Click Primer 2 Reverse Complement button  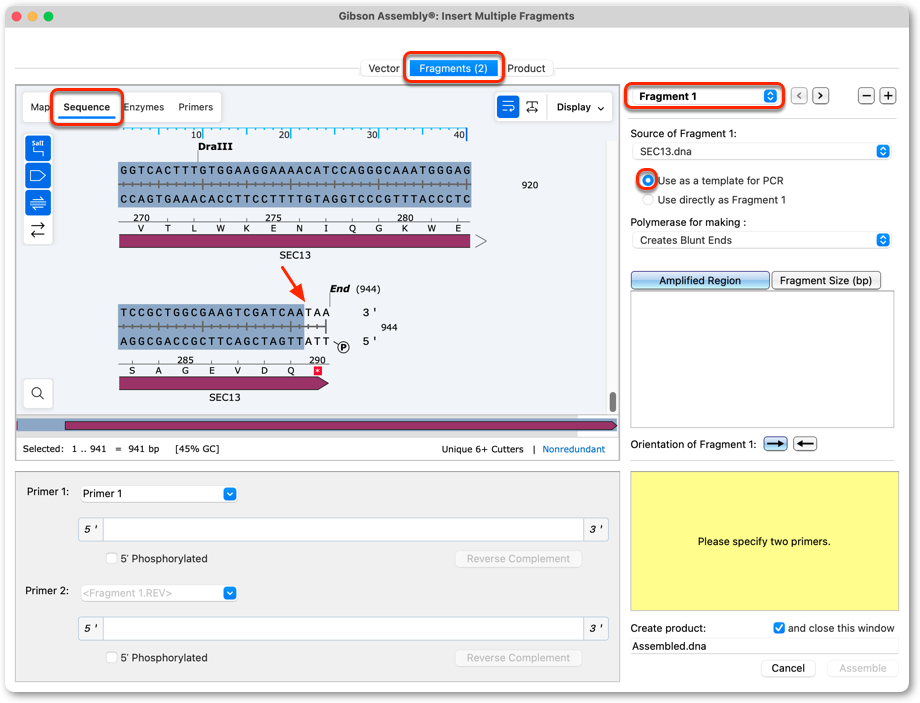click(518, 657)
